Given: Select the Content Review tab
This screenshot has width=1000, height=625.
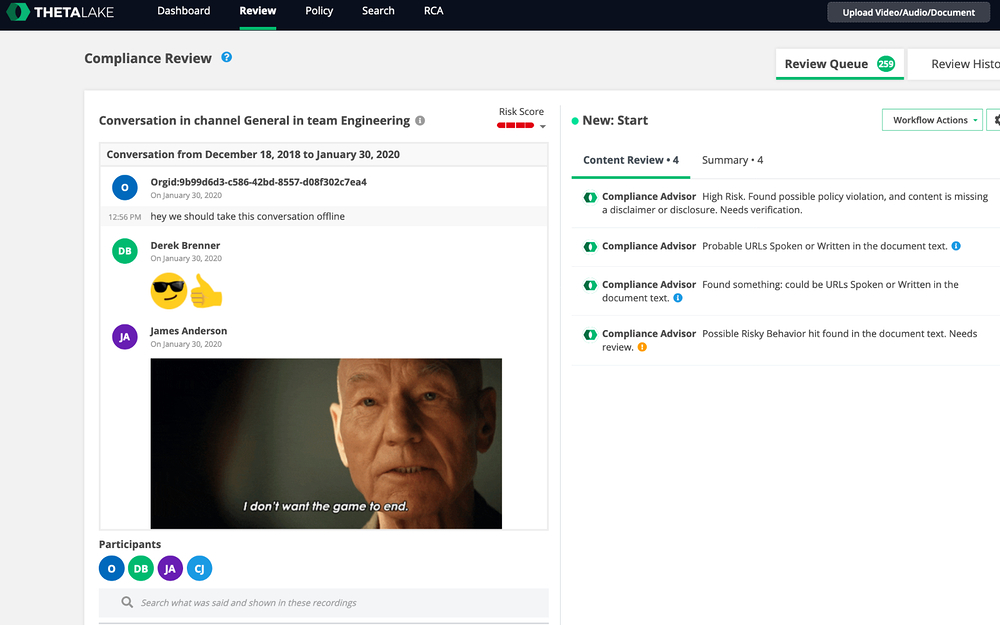Looking at the screenshot, I should point(631,161).
